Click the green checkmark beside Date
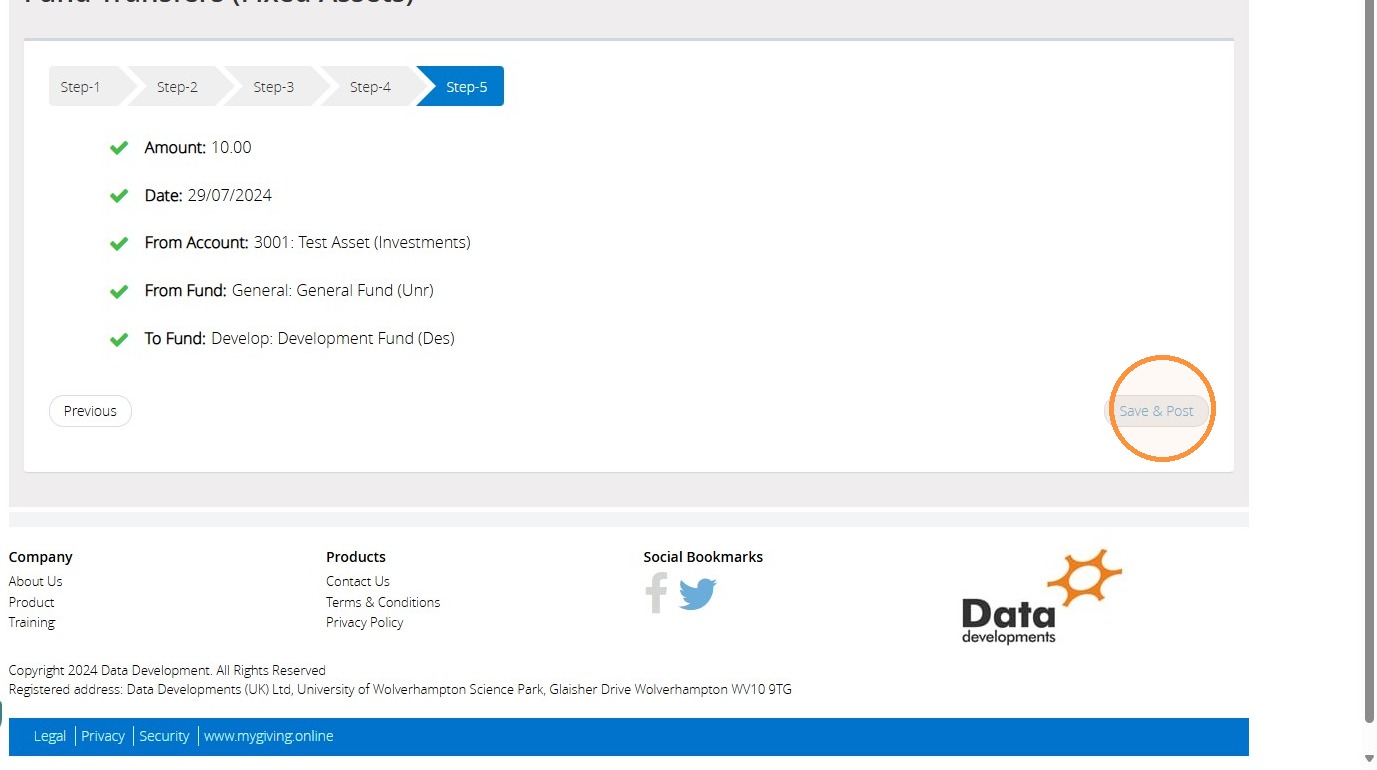The image size is (1377, 770). click(x=119, y=196)
